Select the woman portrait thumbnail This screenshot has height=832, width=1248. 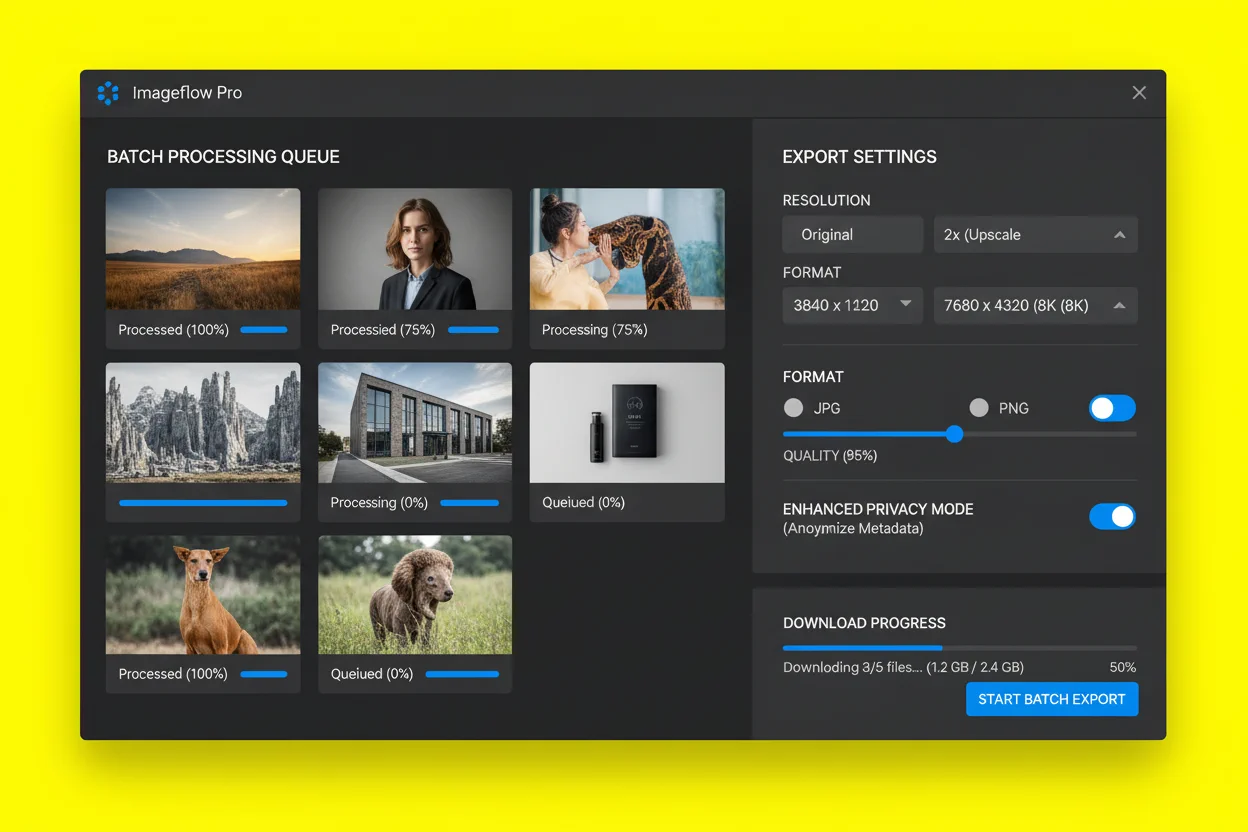[415, 249]
